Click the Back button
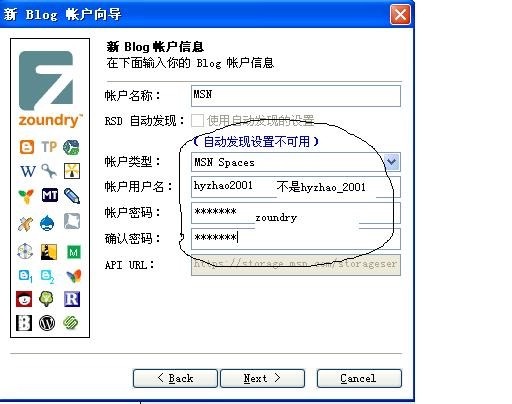Viewport: 512px width, 404px height. click(x=175, y=378)
